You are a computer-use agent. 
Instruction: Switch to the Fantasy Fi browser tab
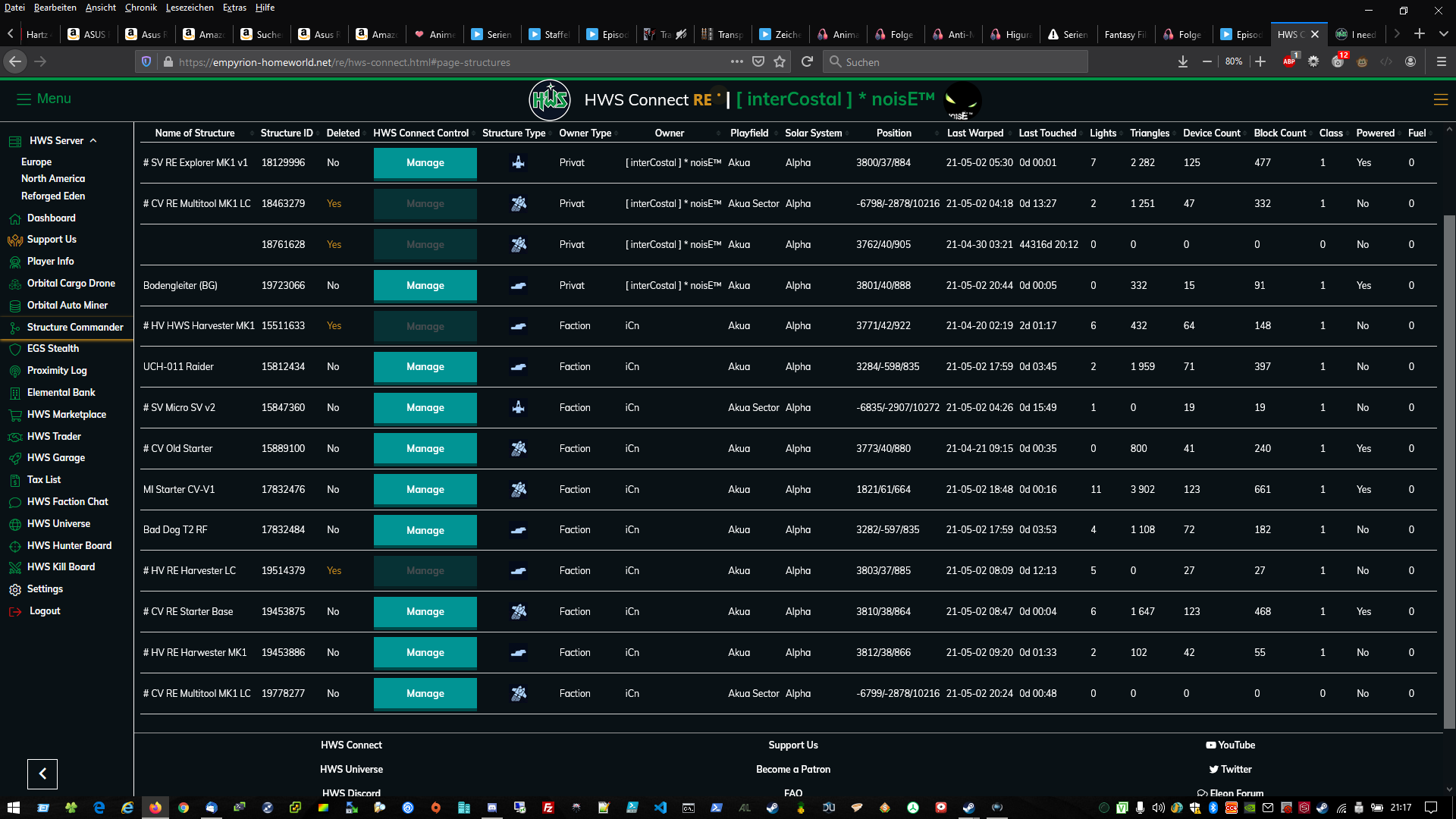pyautogui.click(x=1125, y=34)
